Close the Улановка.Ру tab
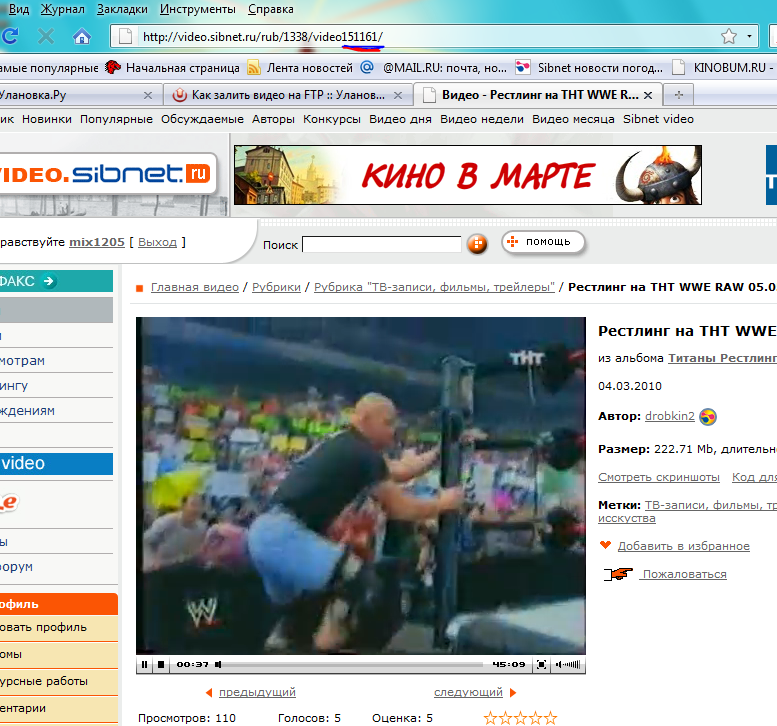This screenshot has height=726, width=777. tap(148, 95)
